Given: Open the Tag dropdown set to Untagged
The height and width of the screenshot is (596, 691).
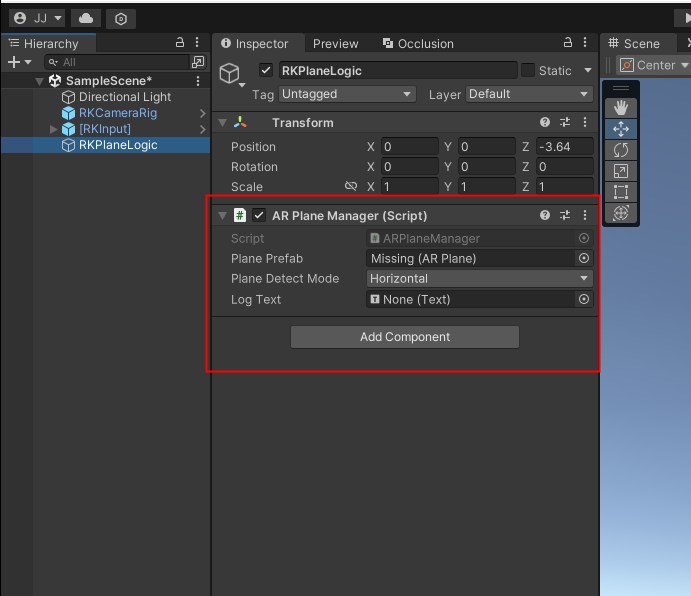Looking at the screenshot, I should point(346,94).
